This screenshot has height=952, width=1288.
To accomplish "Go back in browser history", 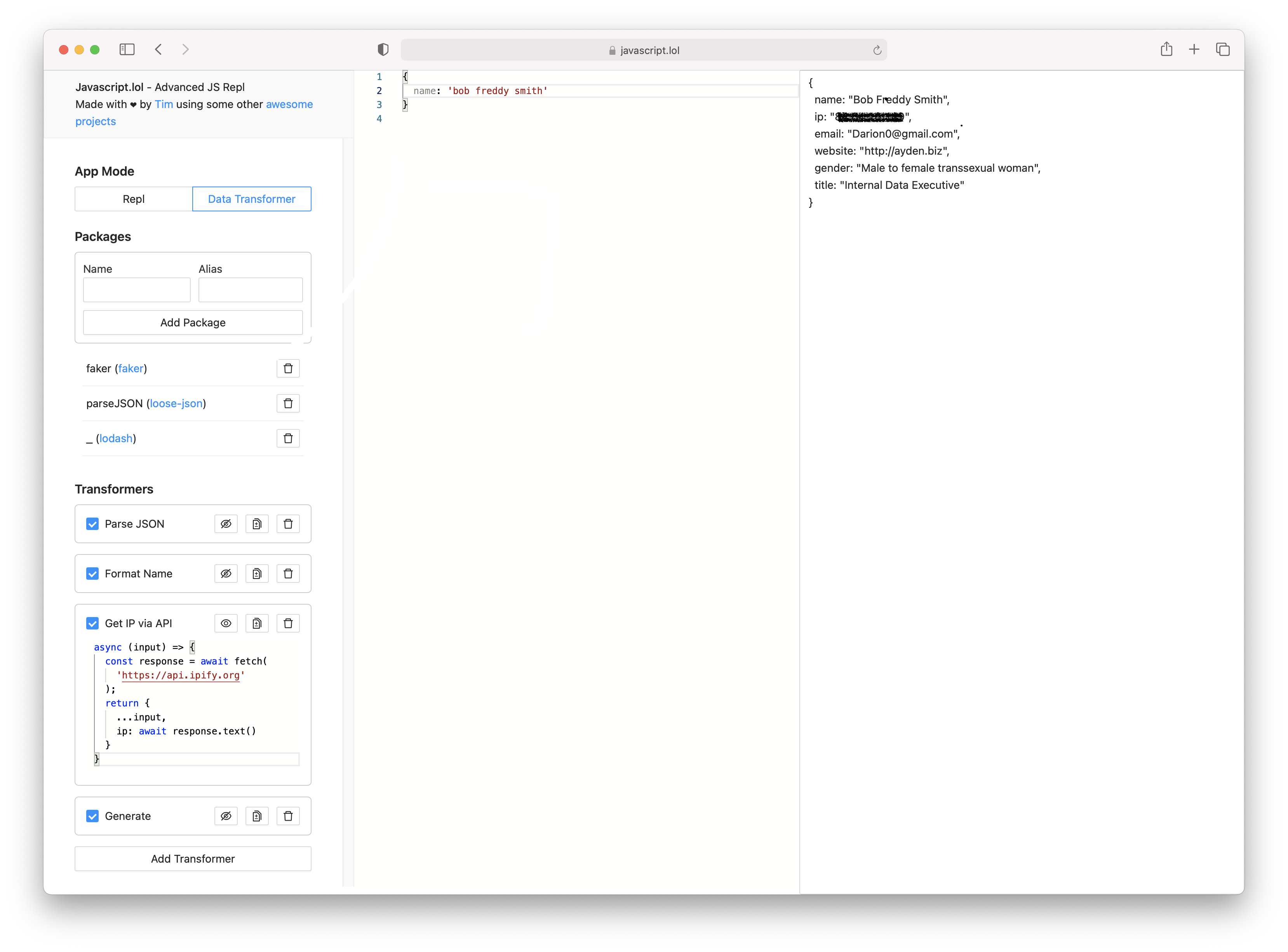I will pyautogui.click(x=158, y=50).
